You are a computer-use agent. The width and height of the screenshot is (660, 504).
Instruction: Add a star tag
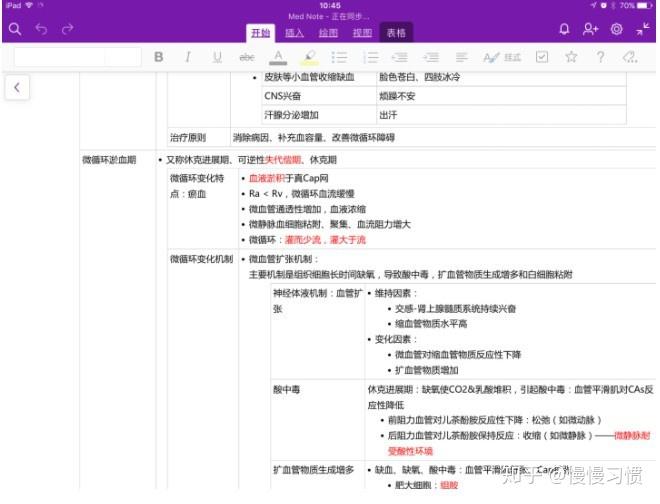(x=571, y=57)
